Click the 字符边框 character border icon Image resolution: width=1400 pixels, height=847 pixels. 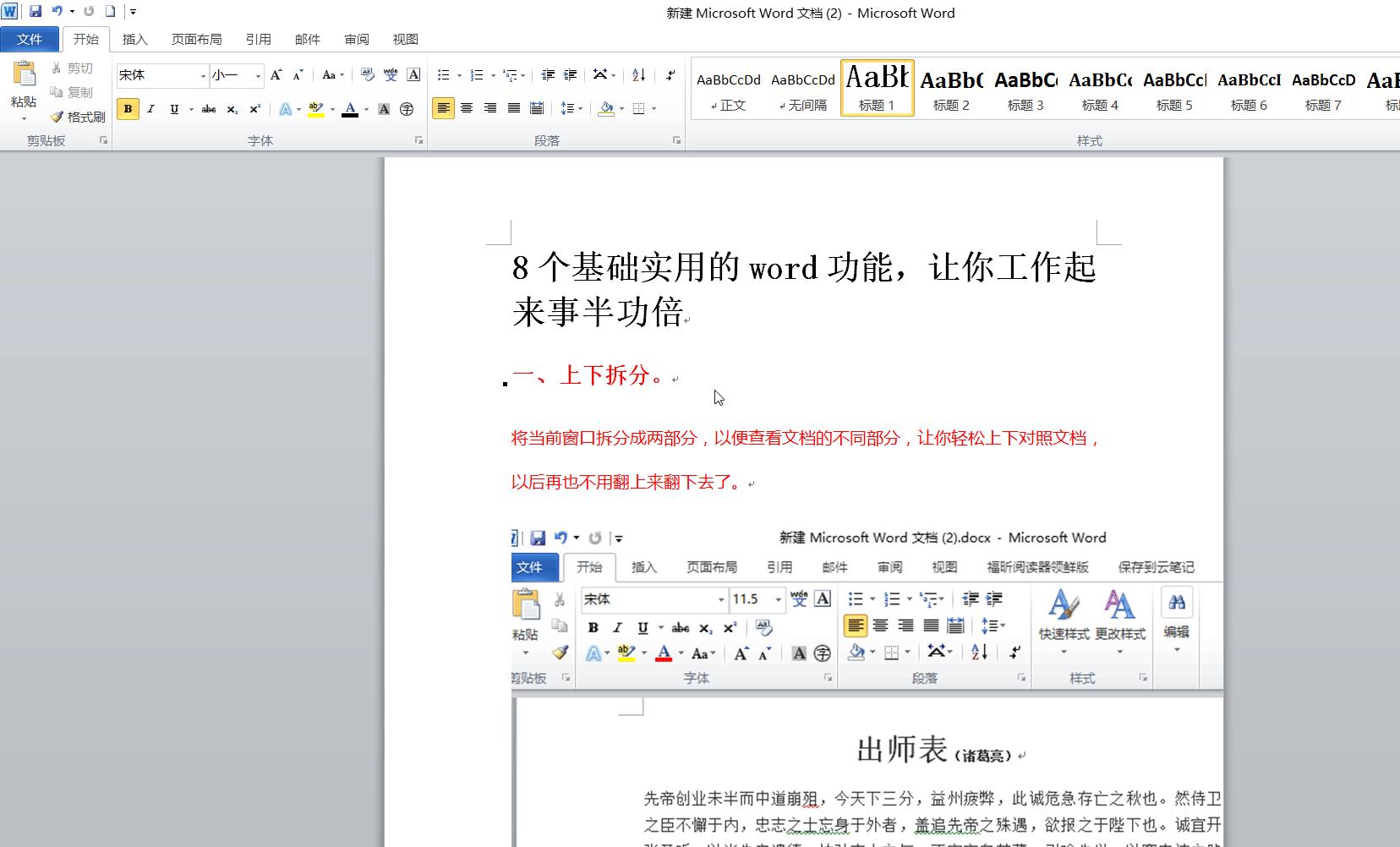414,75
